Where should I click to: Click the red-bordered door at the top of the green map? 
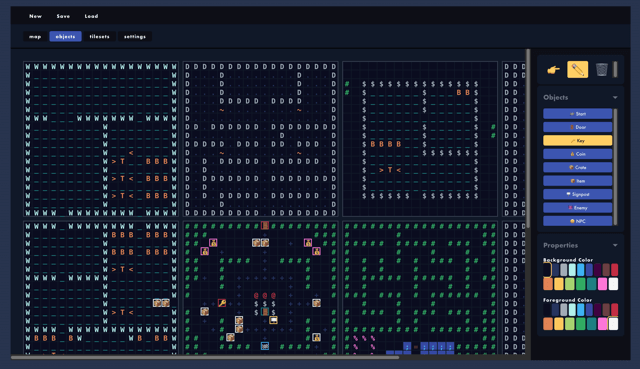pyautogui.click(x=265, y=226)
